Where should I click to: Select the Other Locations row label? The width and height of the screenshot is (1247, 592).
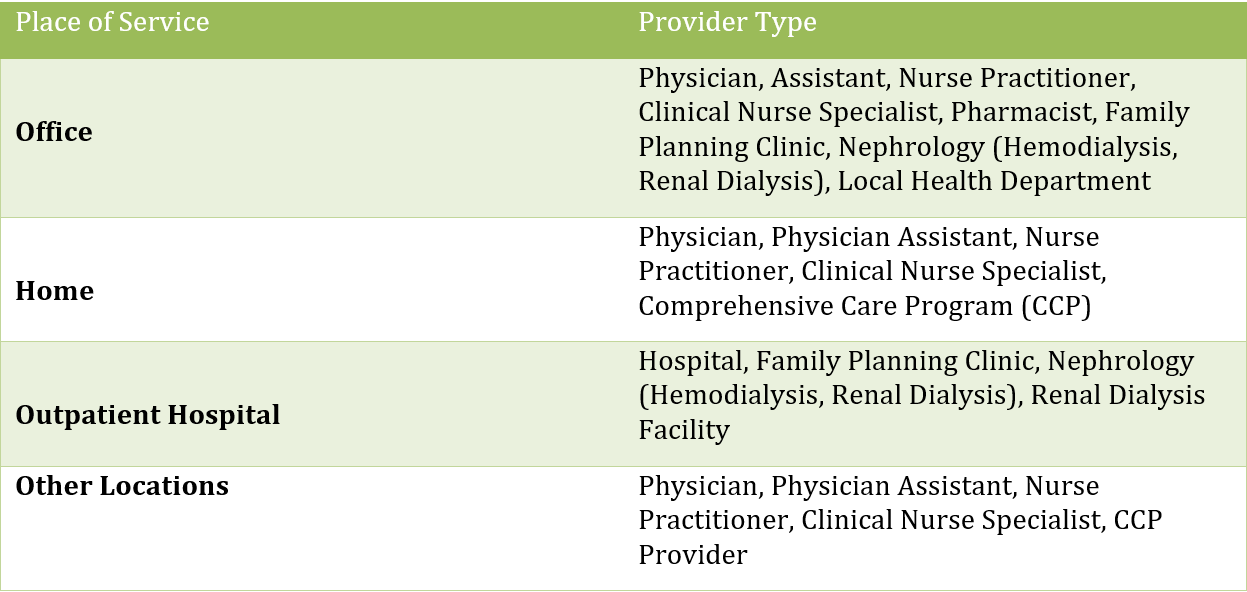point(122,487)
